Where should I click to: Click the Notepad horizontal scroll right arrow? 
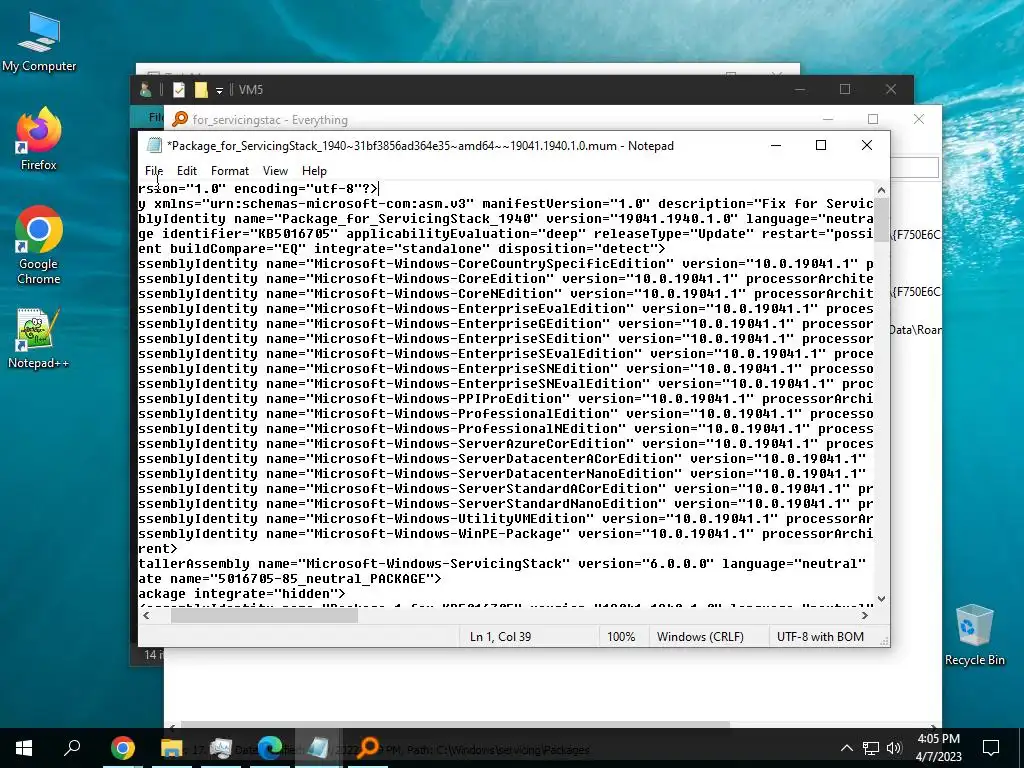coord(865,615)
